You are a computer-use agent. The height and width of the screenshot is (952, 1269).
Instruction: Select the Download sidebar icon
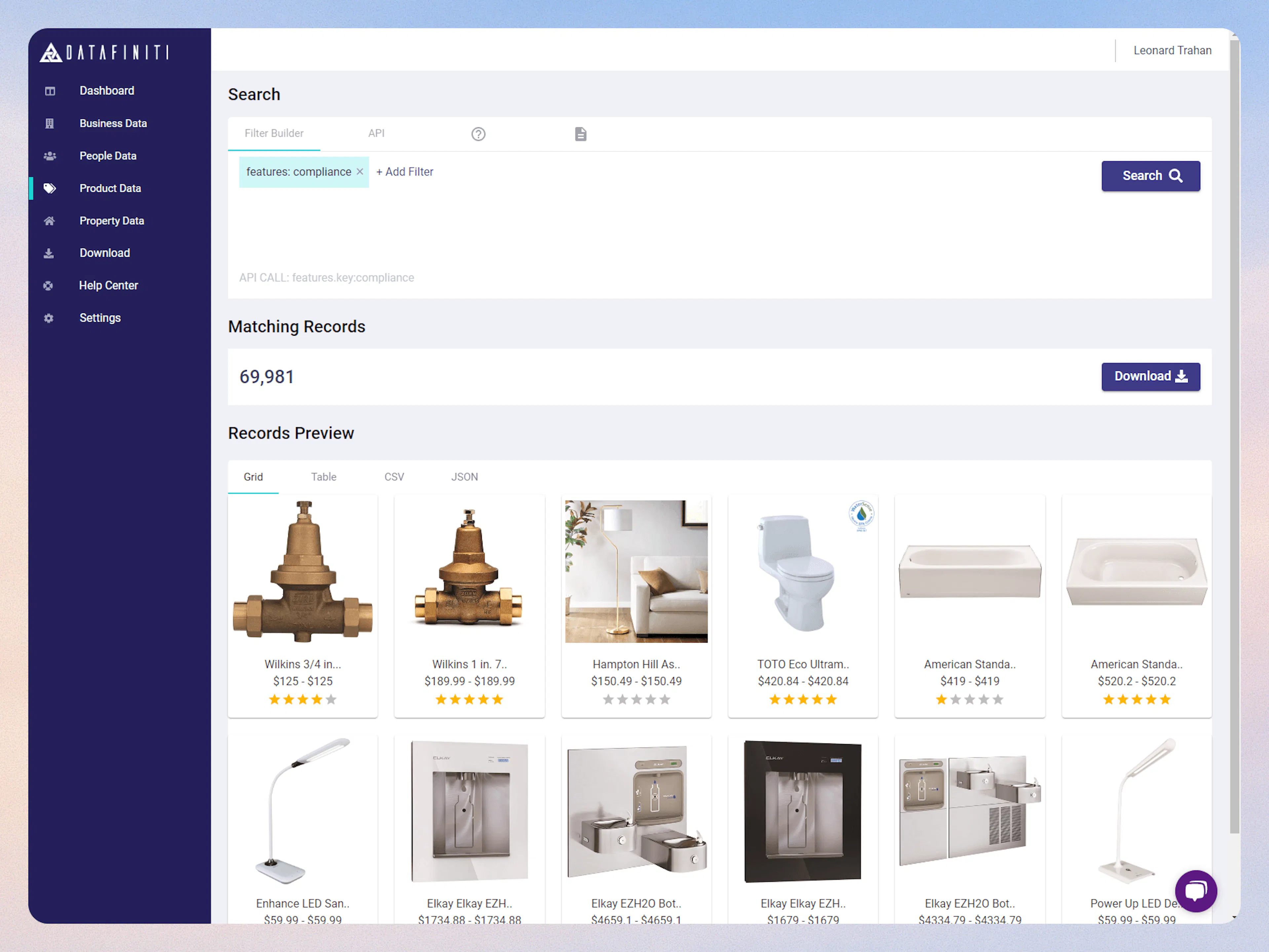click(49, 253)
